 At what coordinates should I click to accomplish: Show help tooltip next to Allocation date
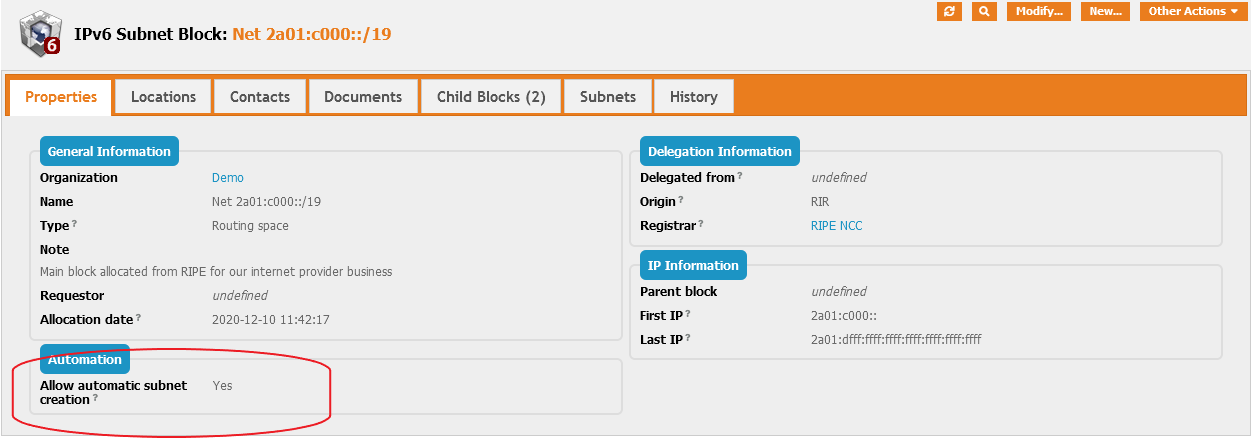139,318
